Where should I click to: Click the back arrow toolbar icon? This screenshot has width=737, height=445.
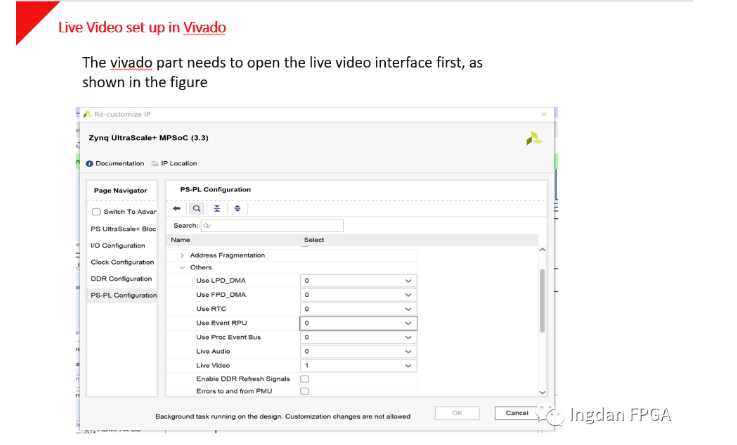(177, 209)
